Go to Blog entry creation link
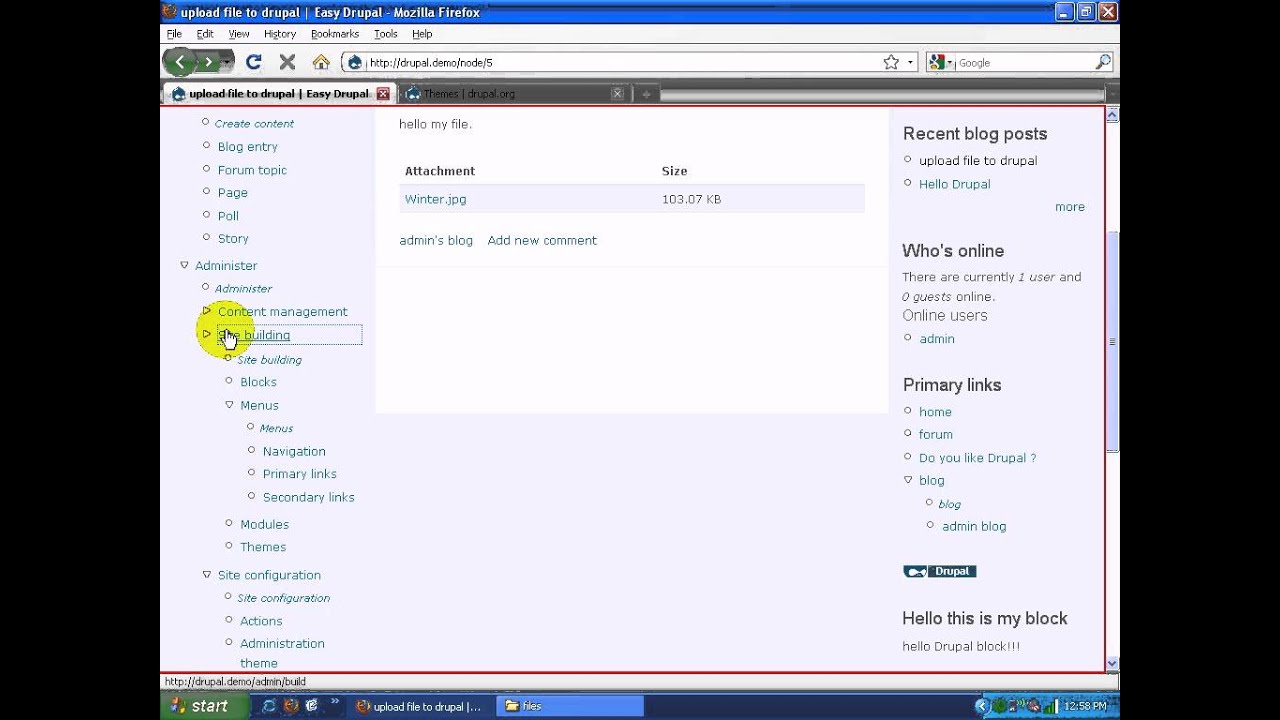This screenshot has width=1280, height=720. [247, 147]
